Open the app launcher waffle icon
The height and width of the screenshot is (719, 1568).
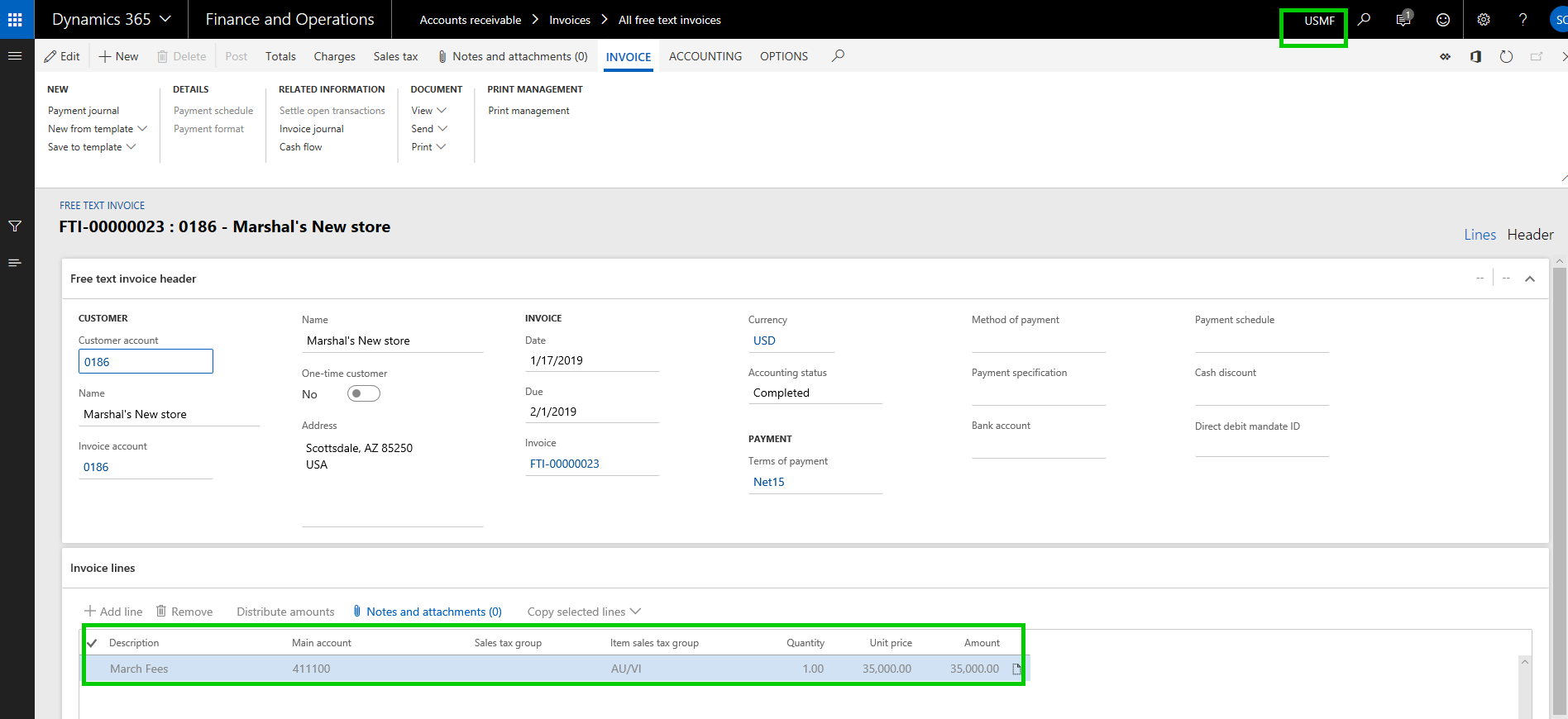(x=15, y=19)
